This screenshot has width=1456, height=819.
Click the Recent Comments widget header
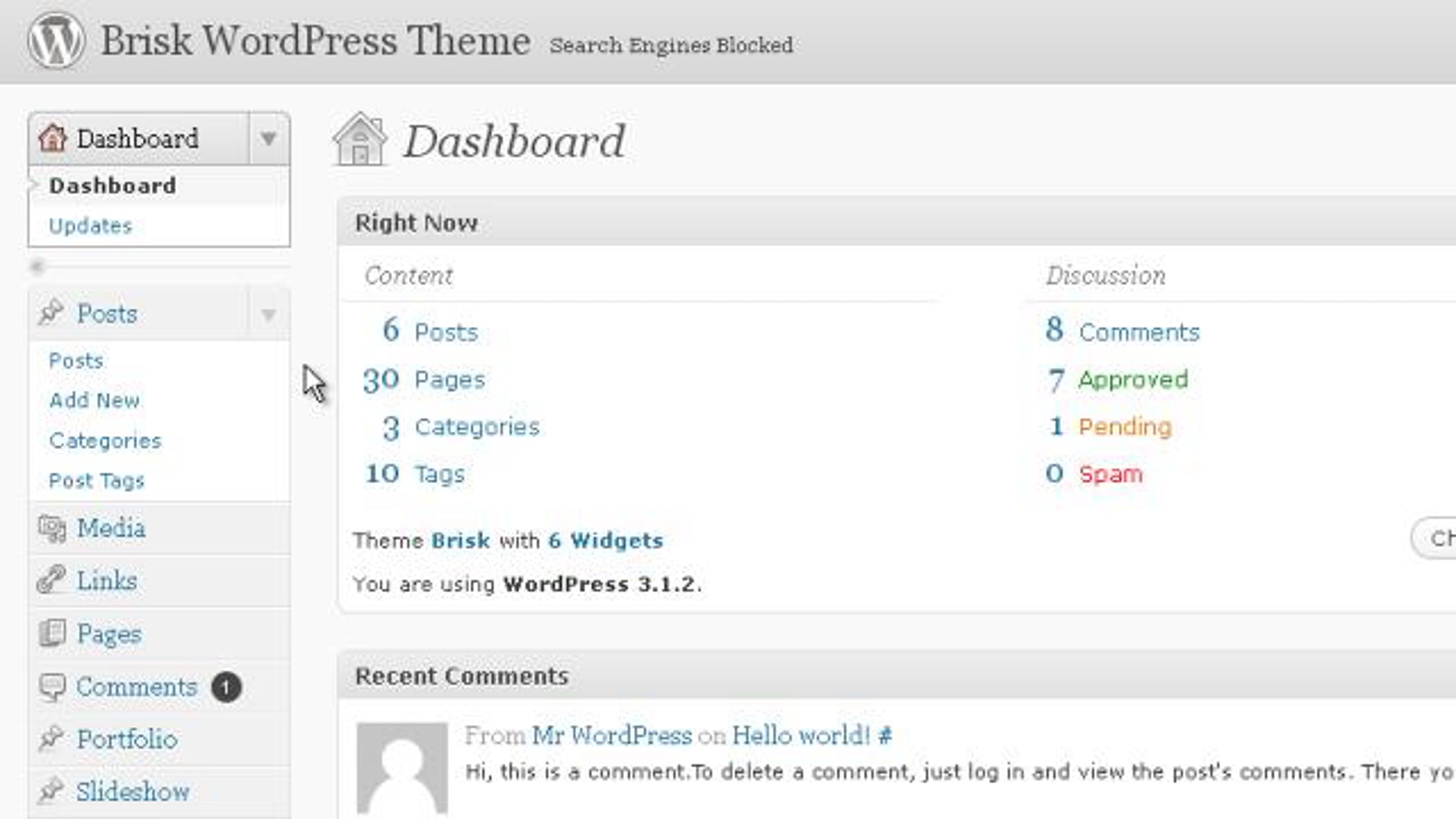pos(897,676)
